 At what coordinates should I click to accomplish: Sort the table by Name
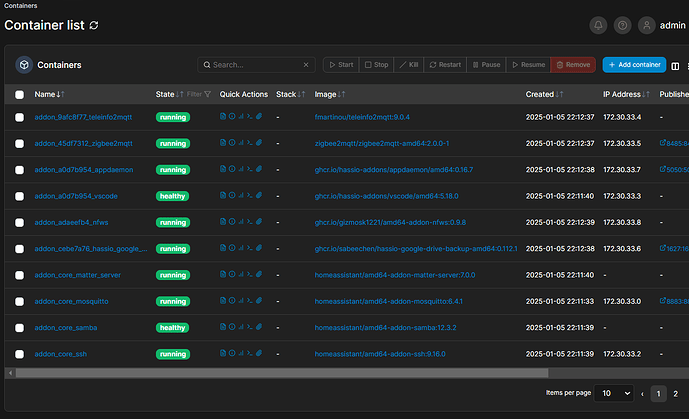pyautogui.click(x=49, y=94)
